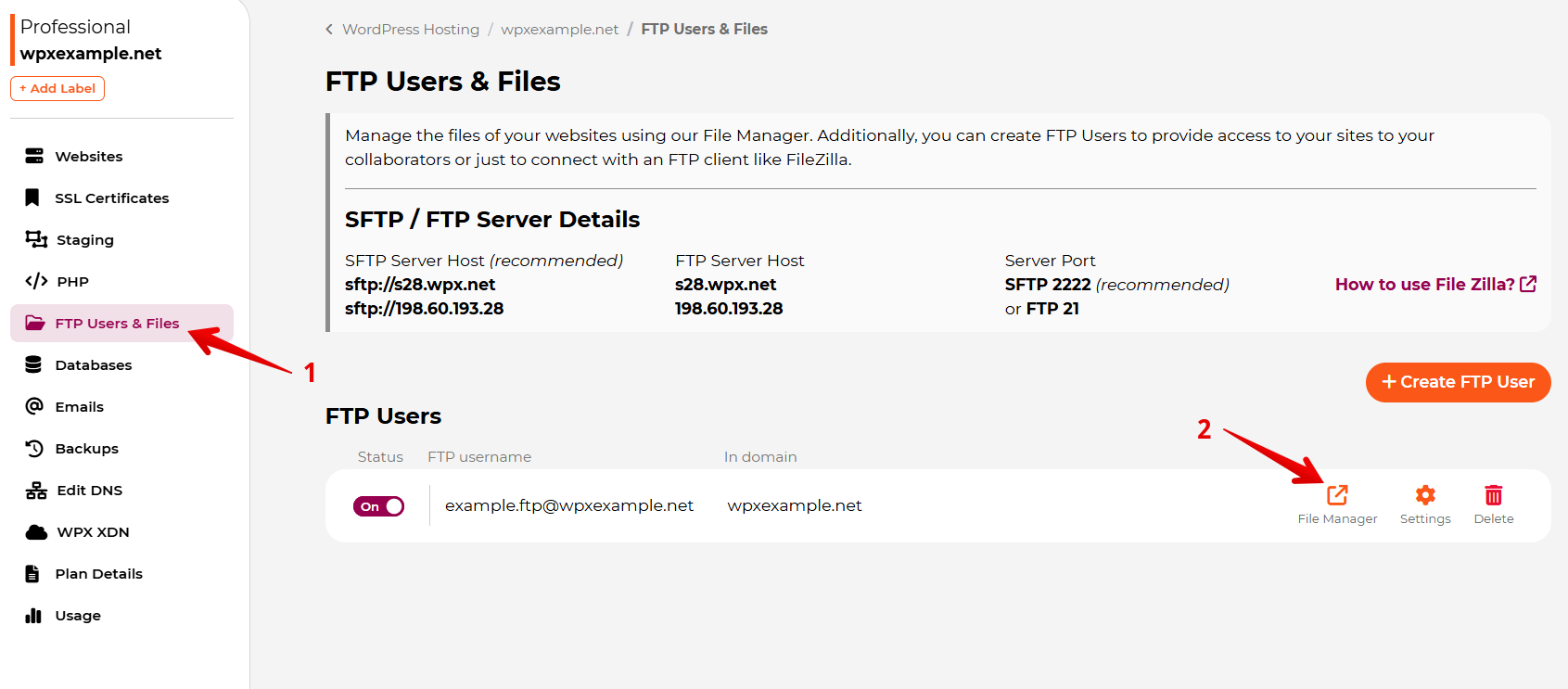
Task: Open the wpxexample.net breadcrumb link
Action: 559,30
